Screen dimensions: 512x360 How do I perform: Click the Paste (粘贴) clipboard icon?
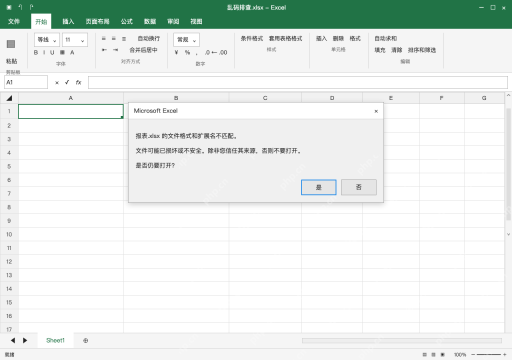(x=11, y=44)
